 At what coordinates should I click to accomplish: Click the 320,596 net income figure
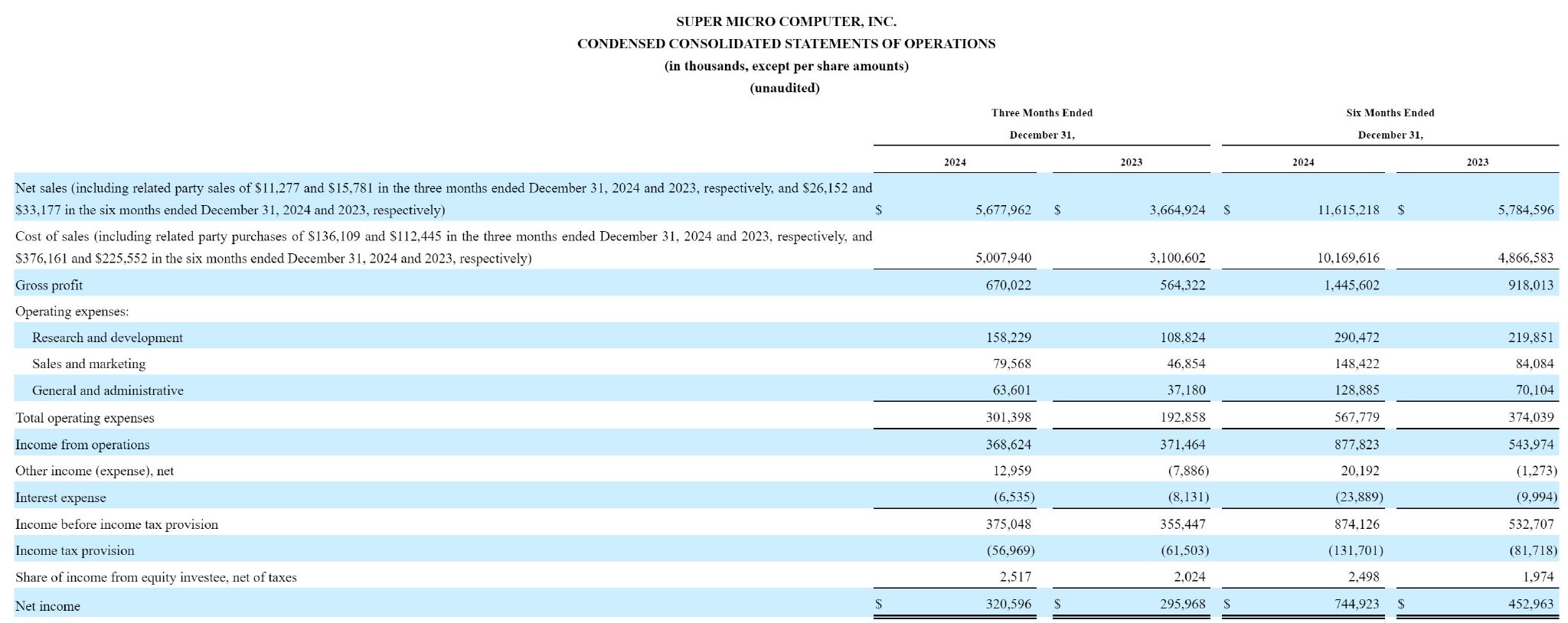click(1008, 604)
